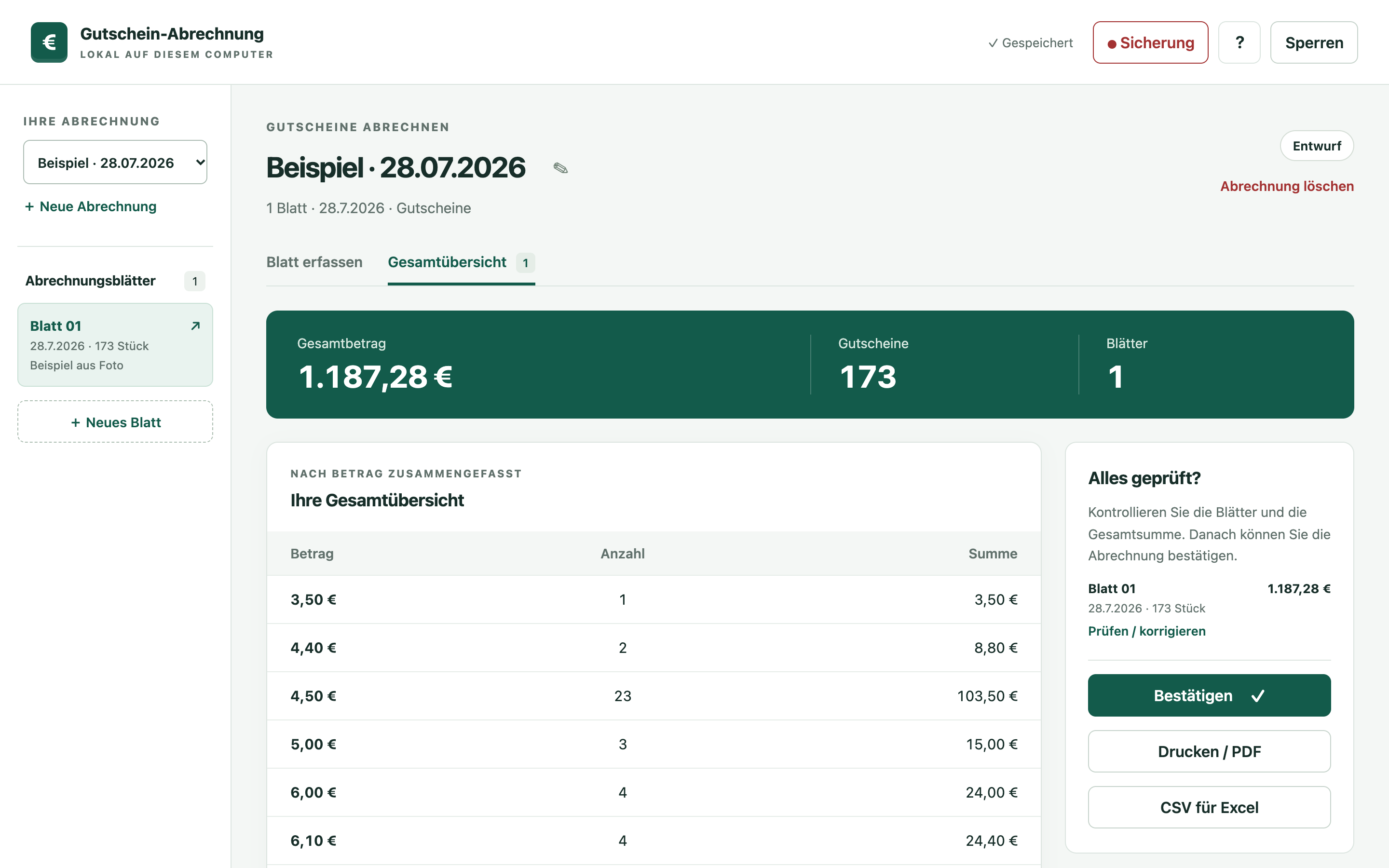Click the 103,50 € Summe cell

987,696
